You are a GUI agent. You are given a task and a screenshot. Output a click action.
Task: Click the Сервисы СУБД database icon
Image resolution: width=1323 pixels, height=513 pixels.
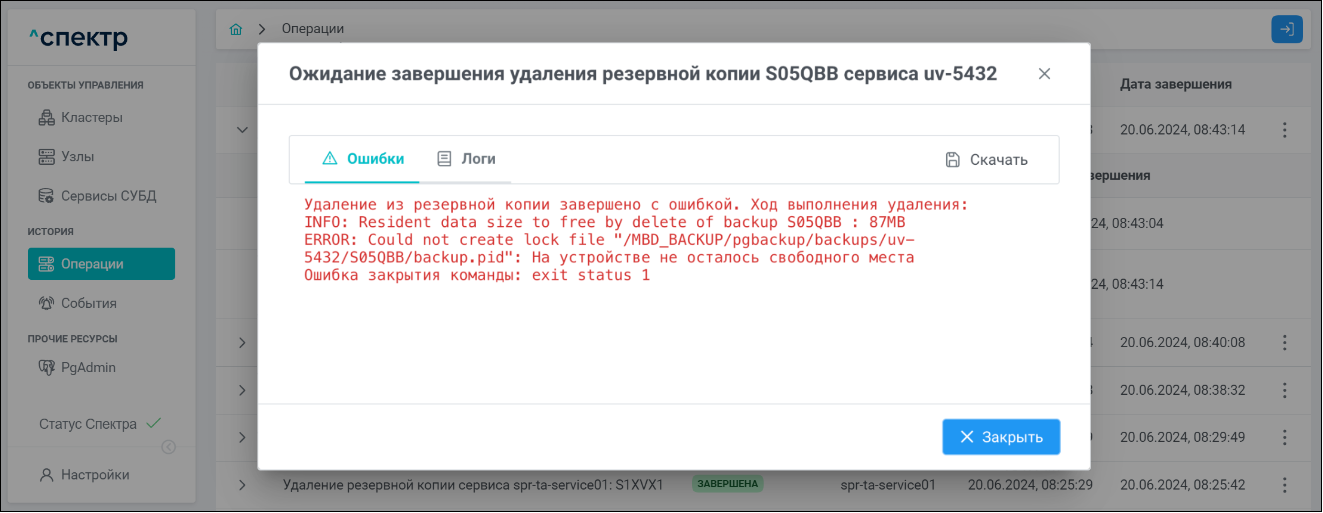(46, 196)
